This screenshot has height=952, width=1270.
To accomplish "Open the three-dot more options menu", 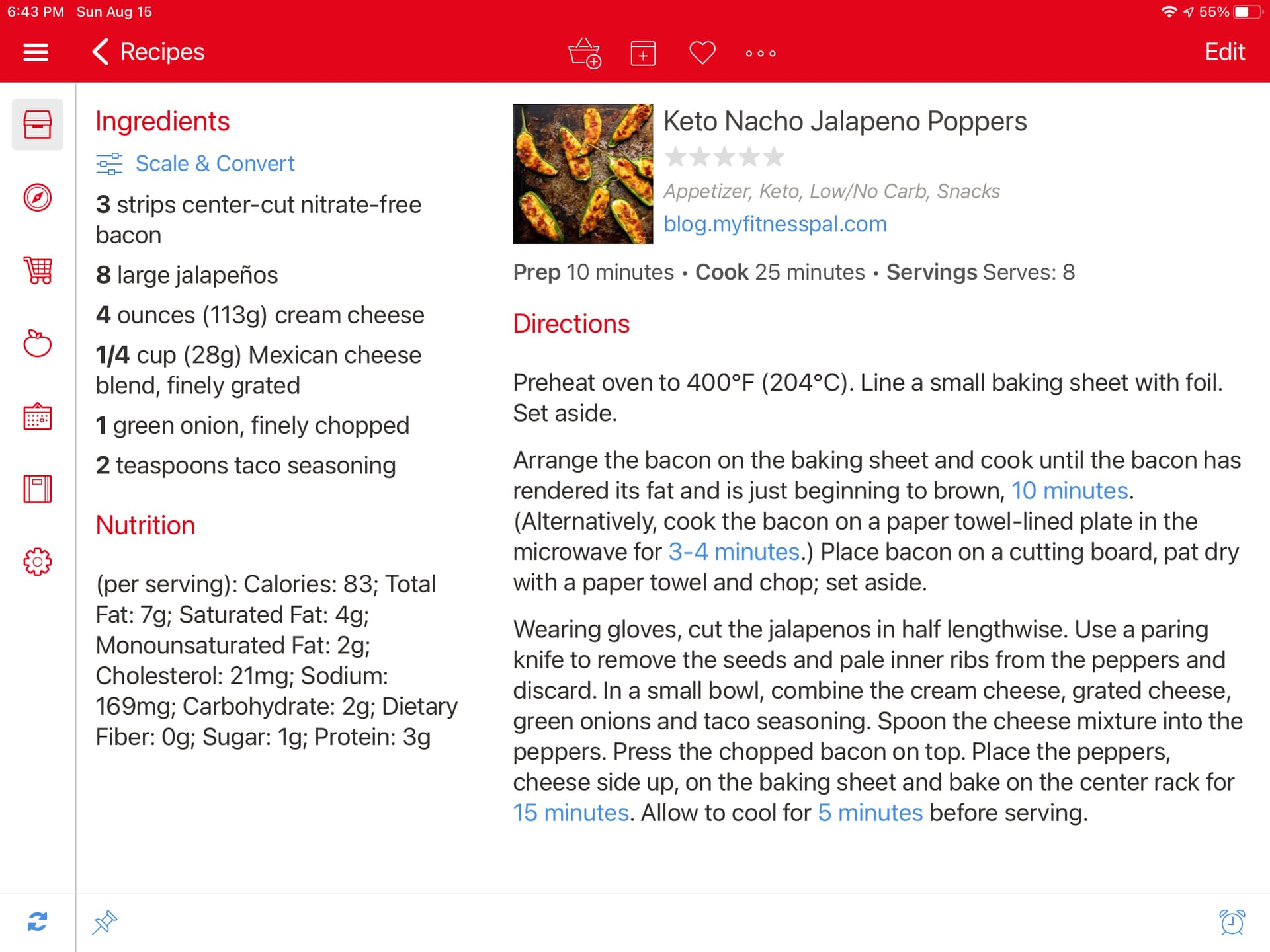I will coord(760,53).
